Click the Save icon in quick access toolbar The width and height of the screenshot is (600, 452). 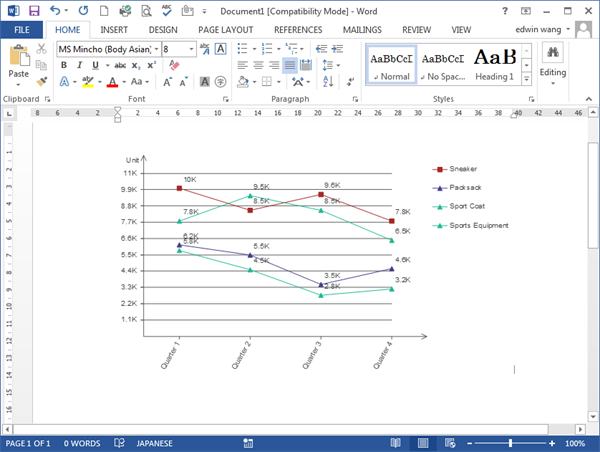[34, 11]
